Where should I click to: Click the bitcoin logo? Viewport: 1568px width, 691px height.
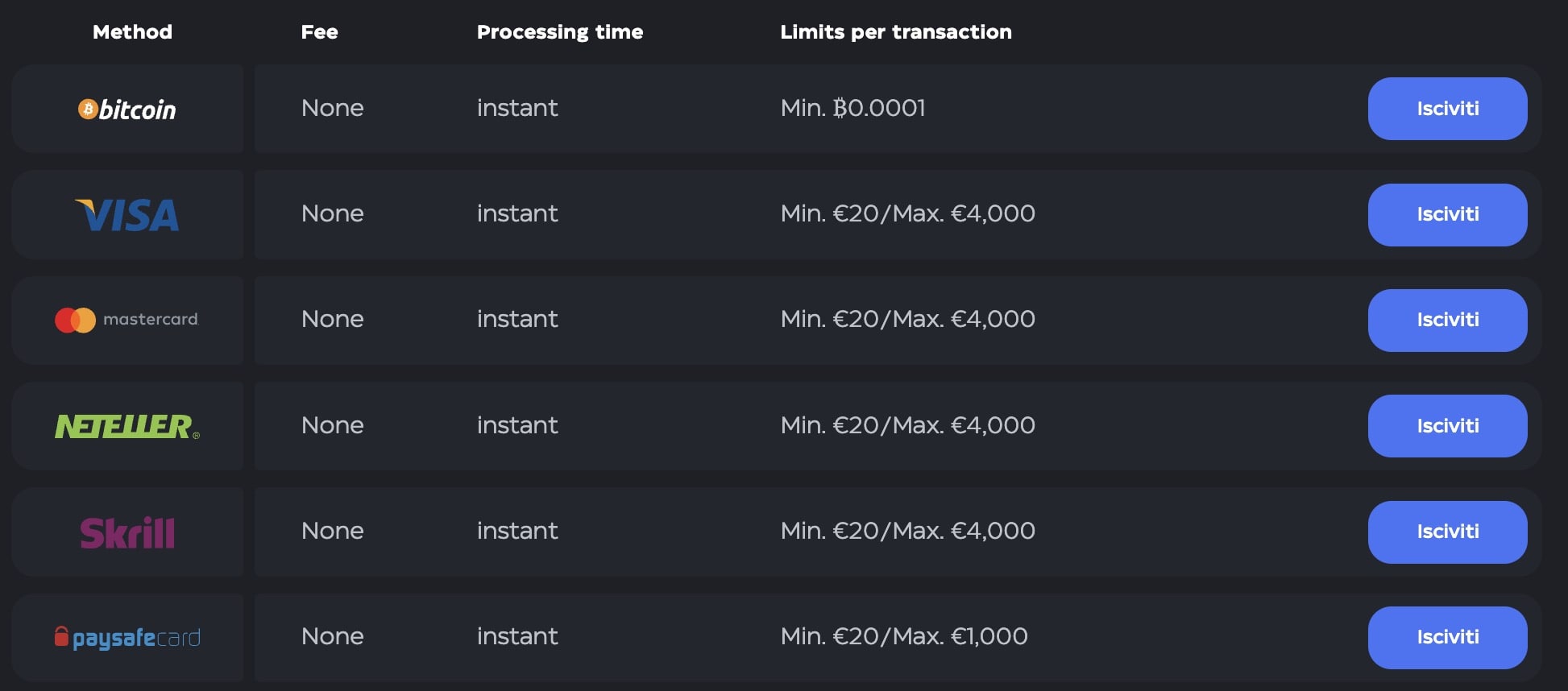point(127,110)
